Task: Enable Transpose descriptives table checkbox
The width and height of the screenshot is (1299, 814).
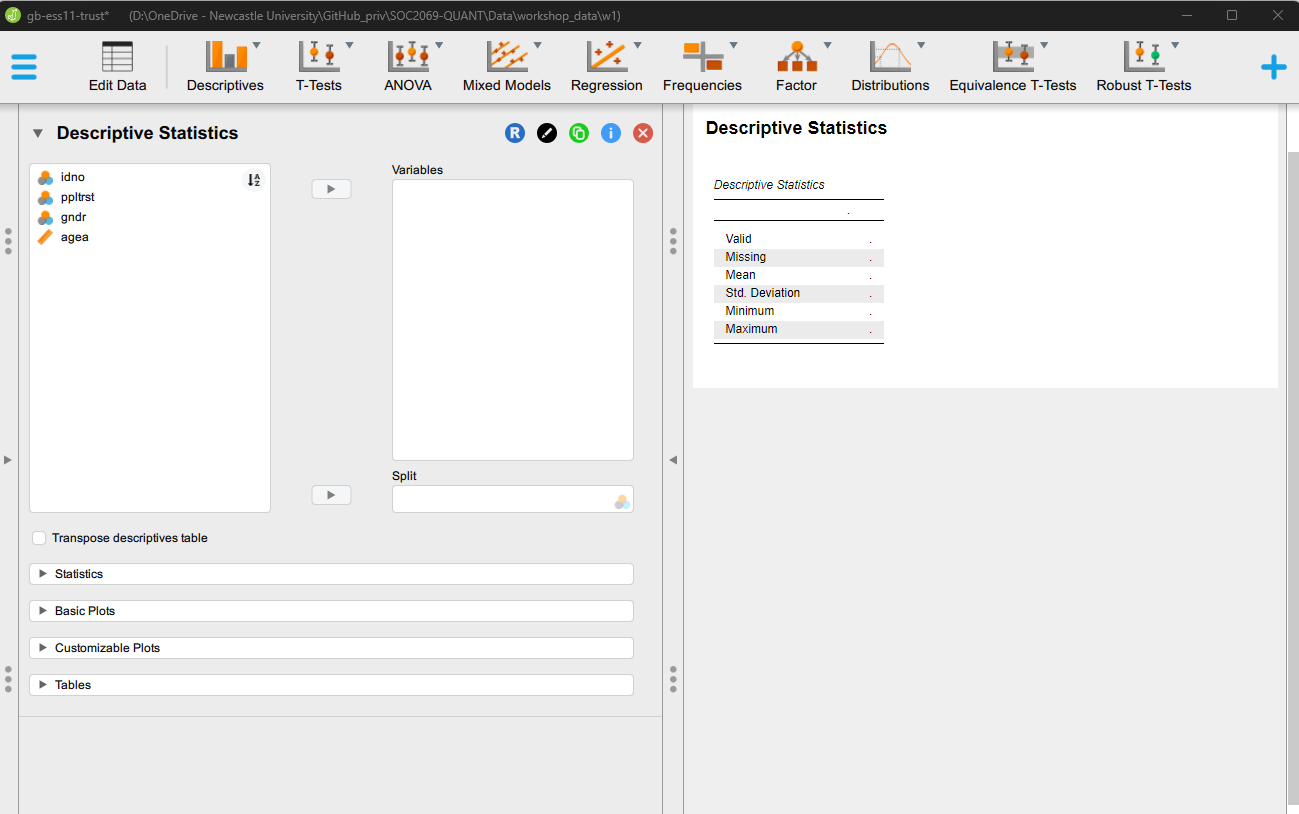Action: [x=39, y=538]
